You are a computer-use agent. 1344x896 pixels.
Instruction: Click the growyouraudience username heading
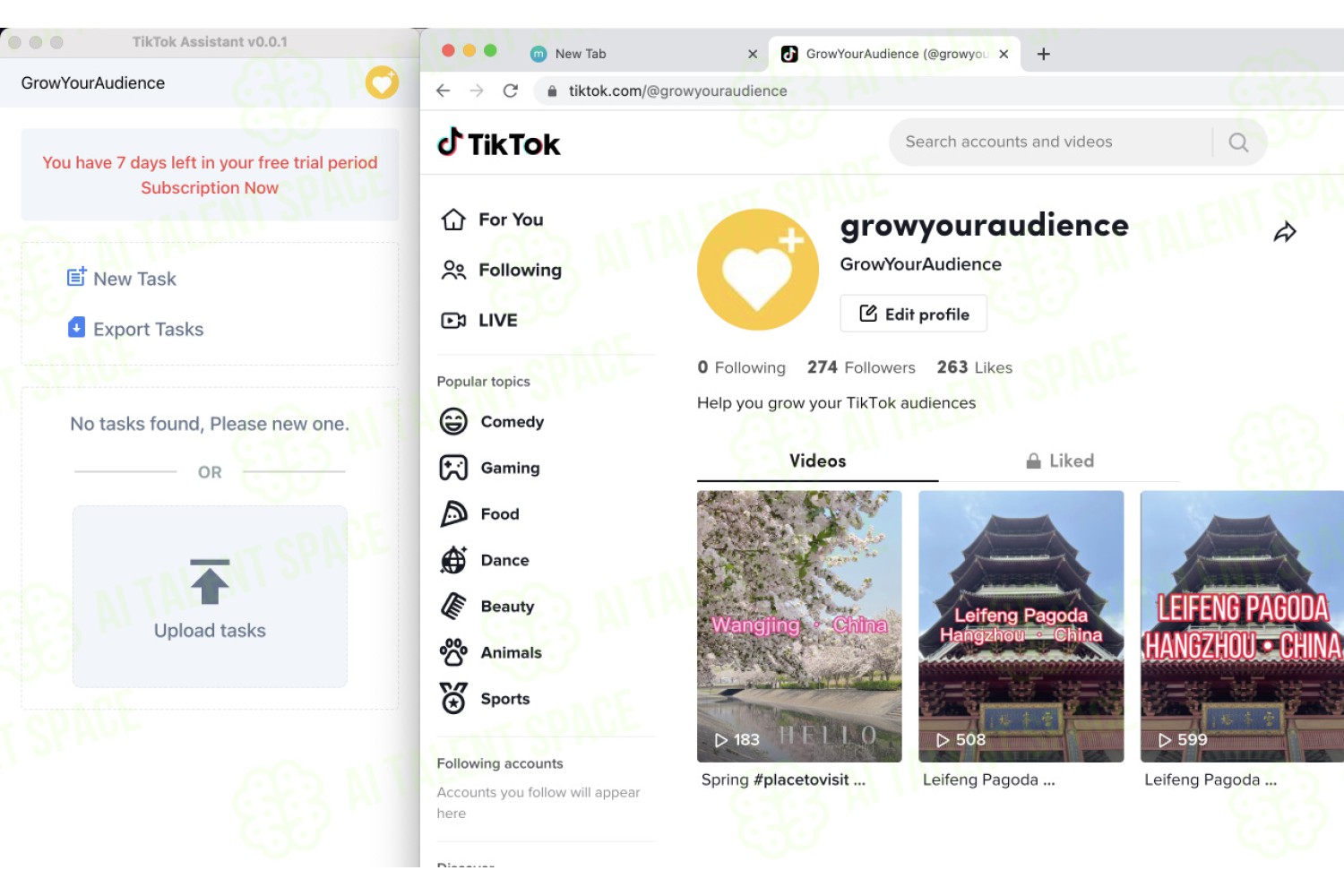click(x=984, y=225)
